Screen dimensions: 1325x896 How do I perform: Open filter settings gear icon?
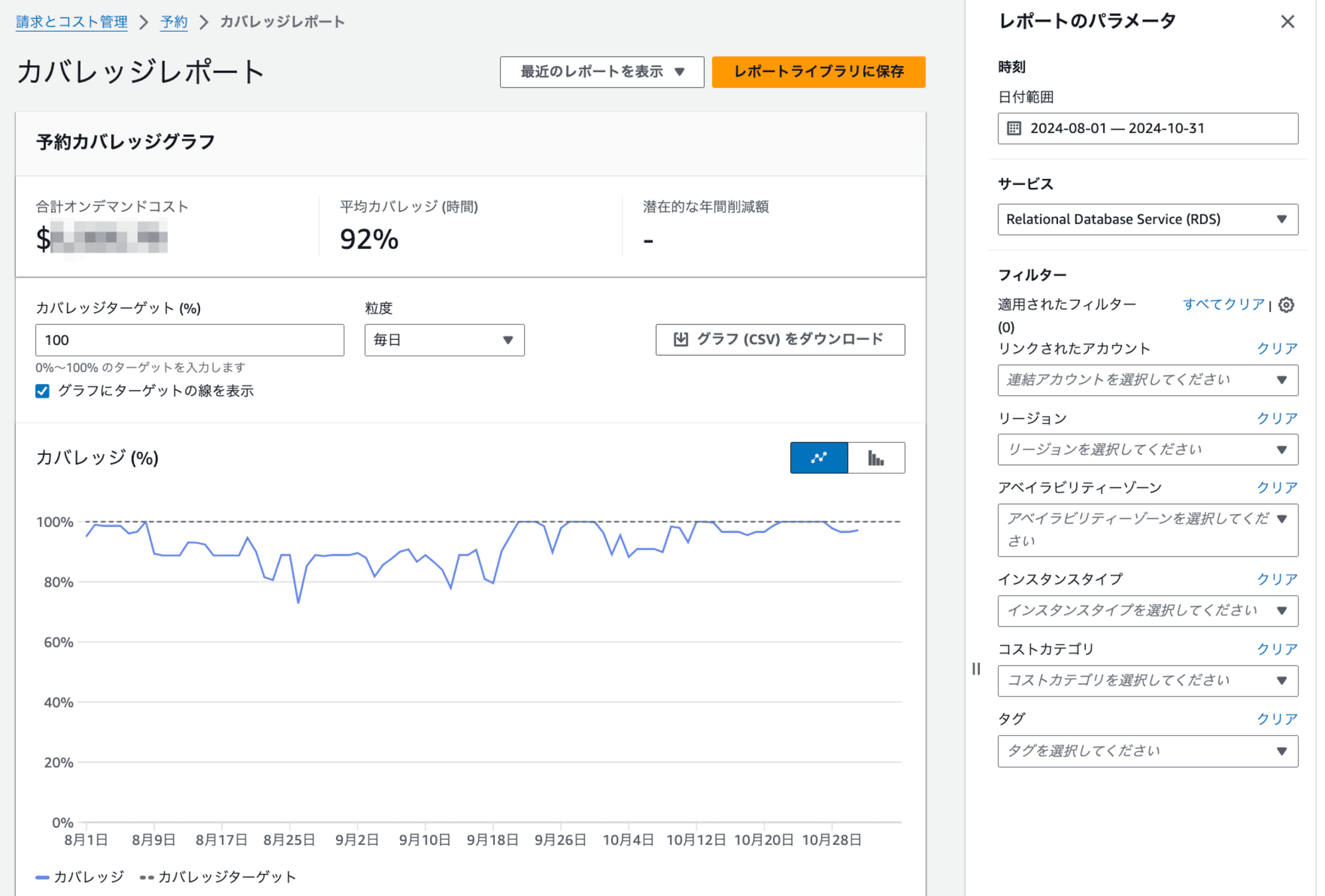1286,305
